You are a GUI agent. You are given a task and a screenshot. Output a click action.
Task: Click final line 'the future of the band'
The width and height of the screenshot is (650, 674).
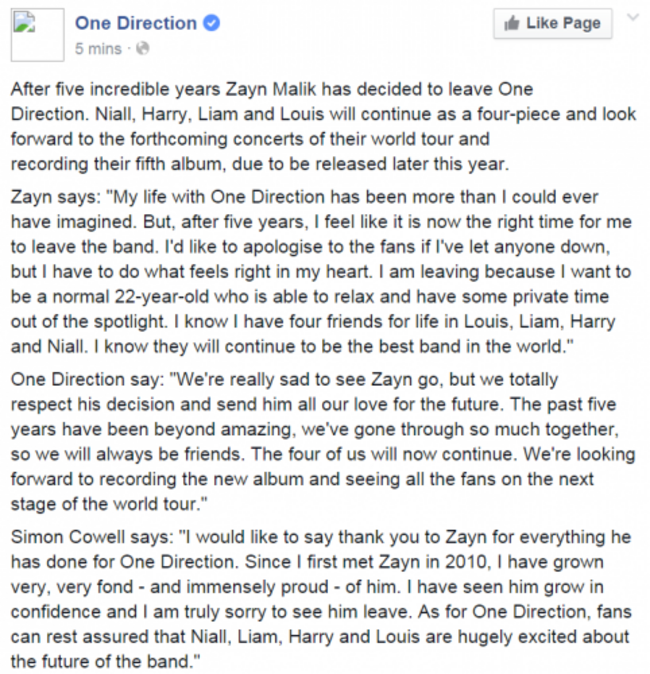100,662
